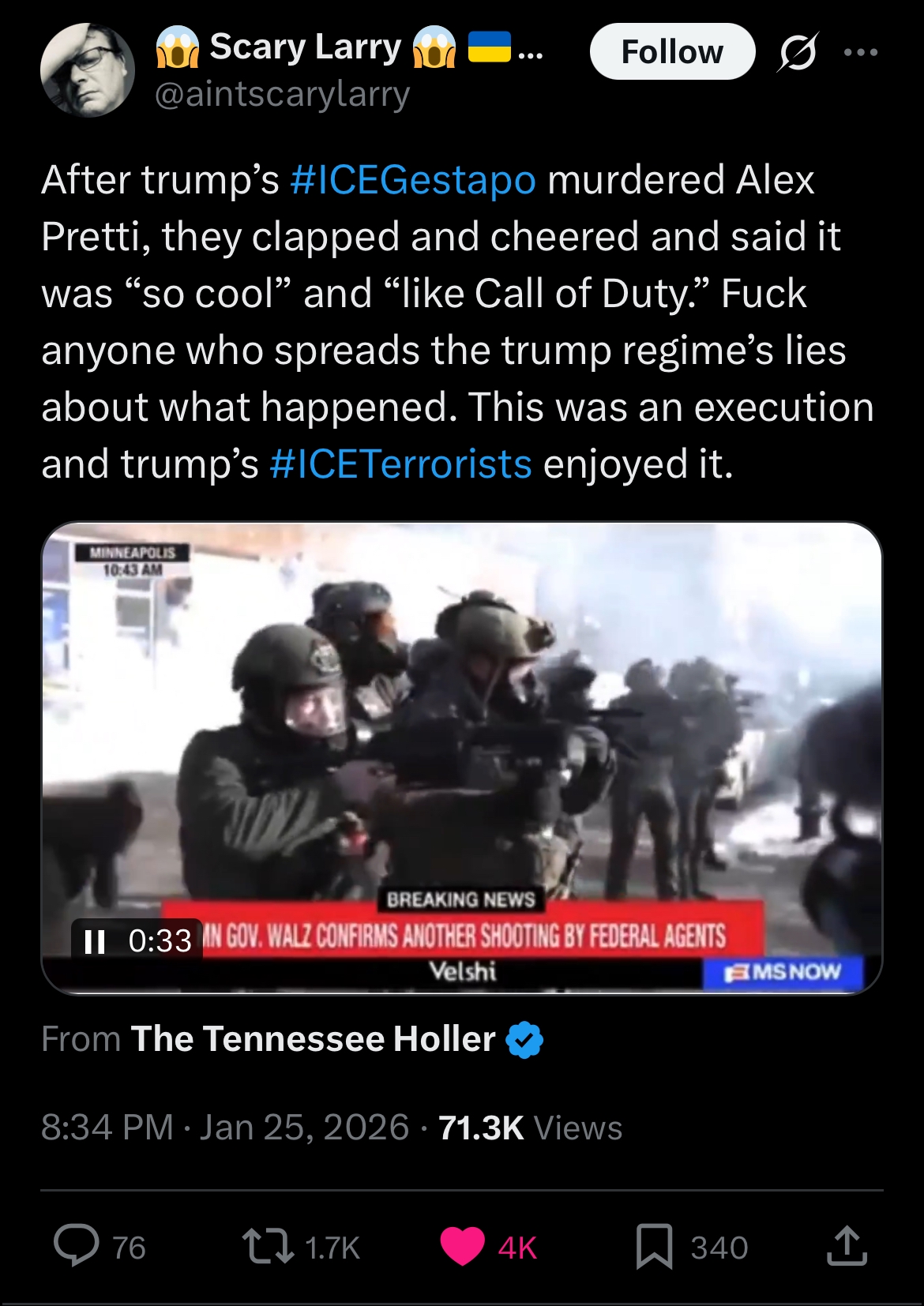Tap the blue verified checkmark badge

click(524, 1039)
